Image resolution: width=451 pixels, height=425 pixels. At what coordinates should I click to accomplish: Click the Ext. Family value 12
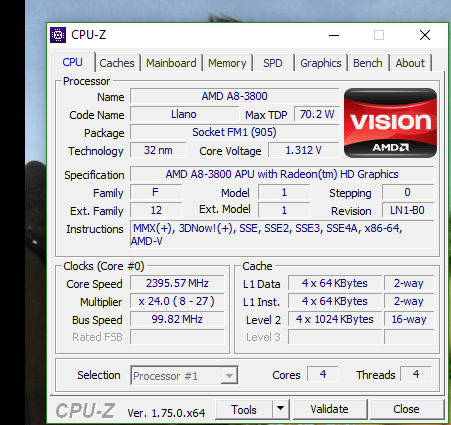tap(156, 210)
